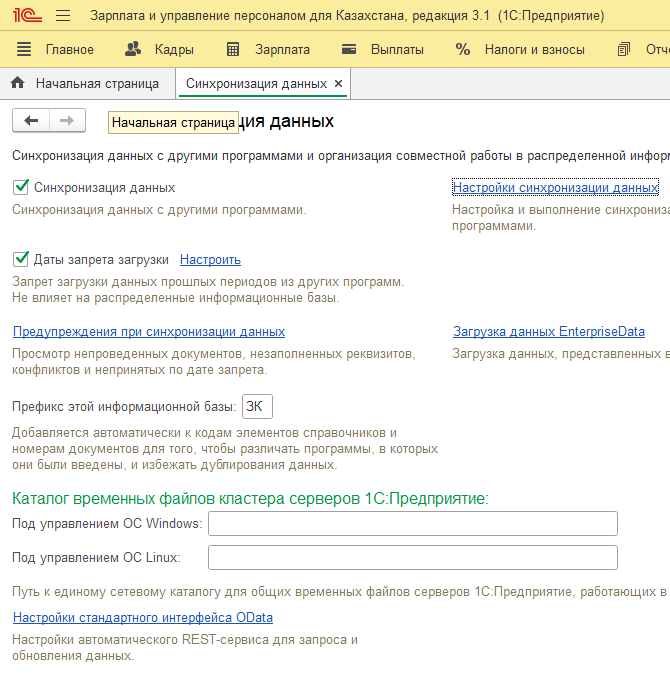
Task: Open Настройки стандартного интерфейса OData link
Action: coord(143,618)
